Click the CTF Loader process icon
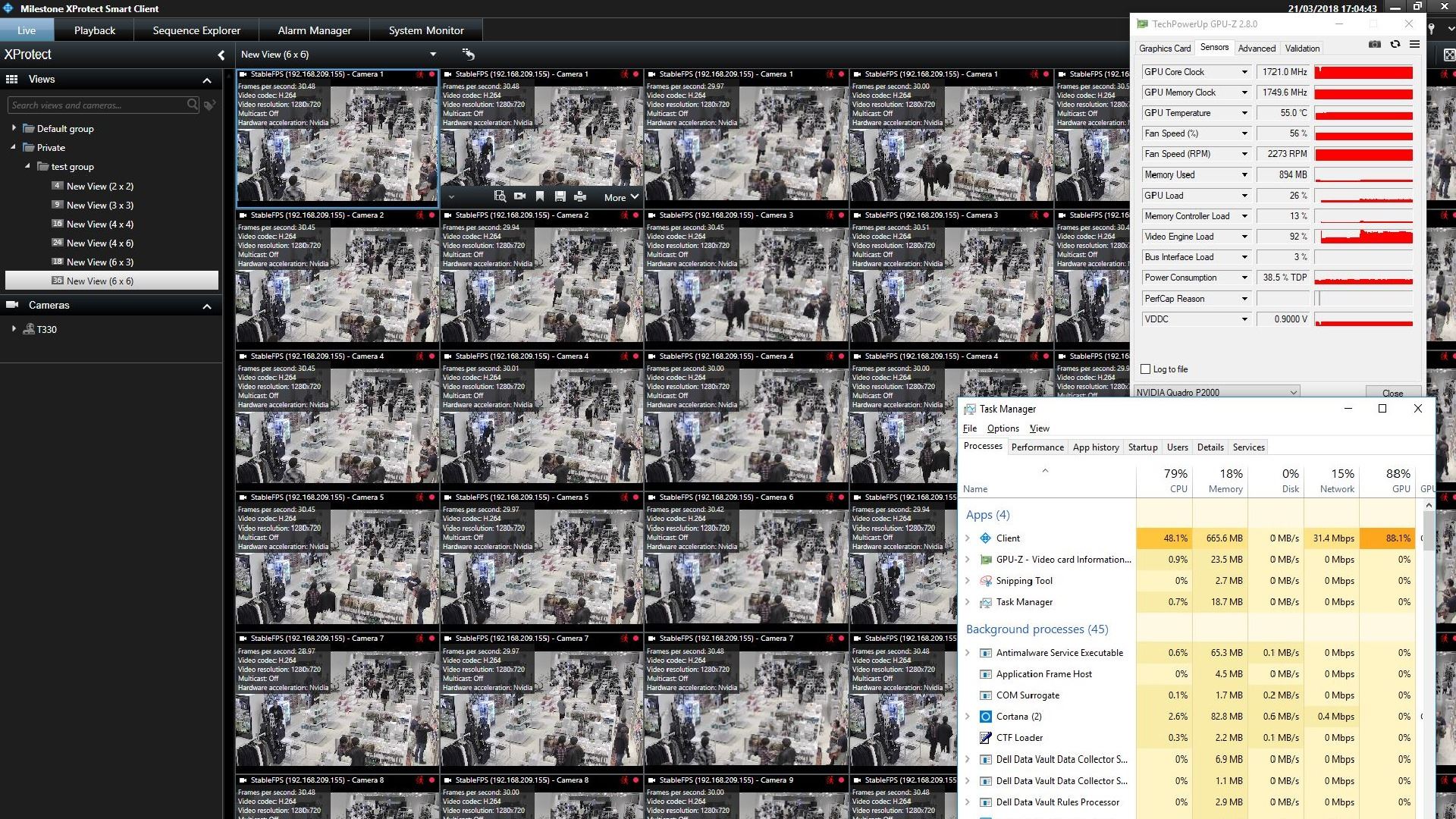Image resolution: width=1456 pixels, height=819 pixels. pyautogui.click(x=985, y=738)
